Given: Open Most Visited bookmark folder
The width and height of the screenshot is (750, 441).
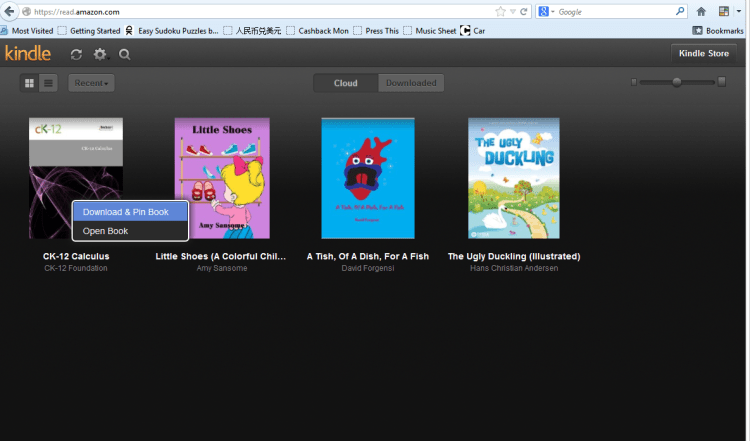Looking at the screenshot, I should (27, 31).
